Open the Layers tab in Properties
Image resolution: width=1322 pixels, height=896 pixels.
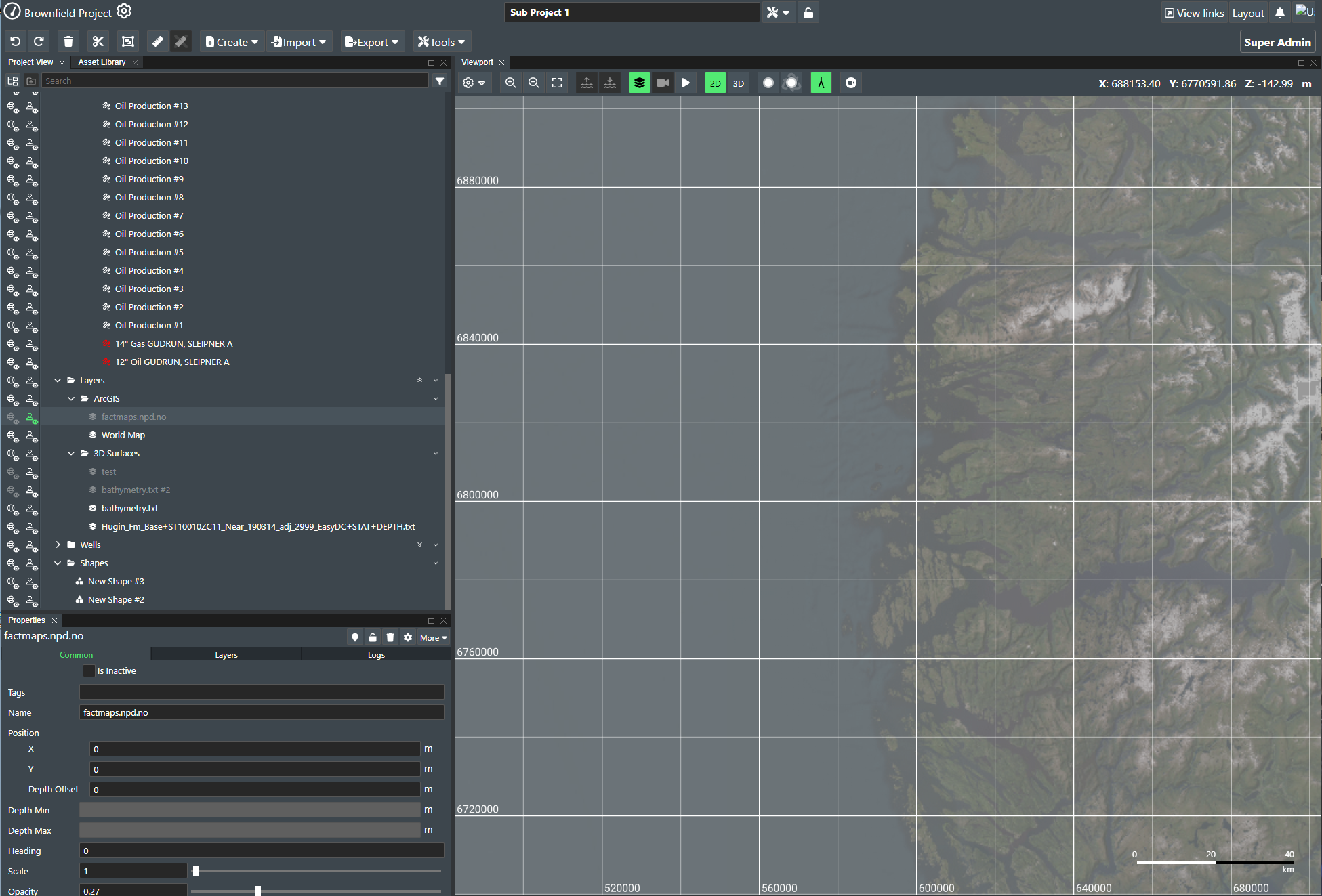pyautogui.click(x=226, y=655)
